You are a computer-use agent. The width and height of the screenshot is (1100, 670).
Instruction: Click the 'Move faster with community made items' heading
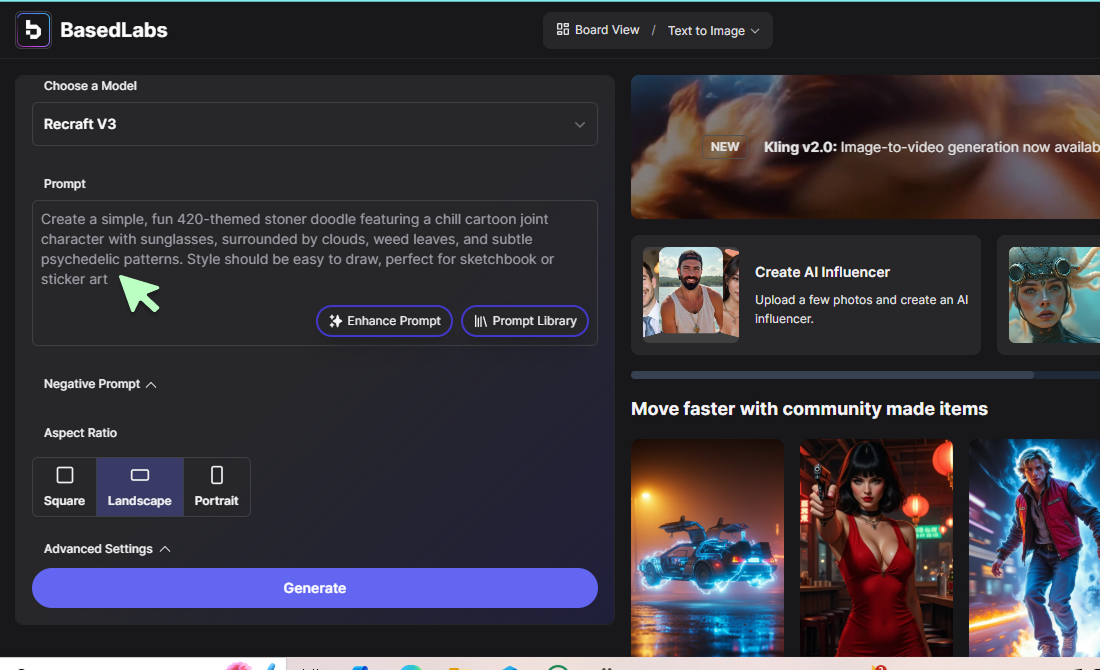(x=809, y=409)
